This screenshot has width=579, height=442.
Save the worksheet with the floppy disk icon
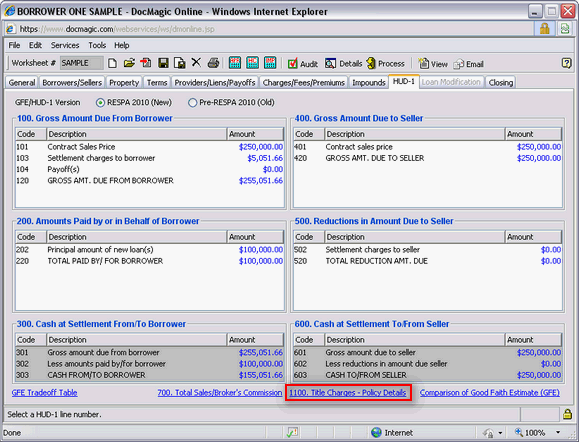(163, 64)
